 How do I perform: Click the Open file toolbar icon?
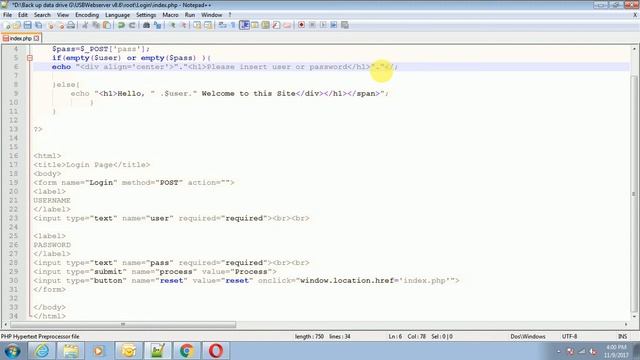(x=17, y=25)
